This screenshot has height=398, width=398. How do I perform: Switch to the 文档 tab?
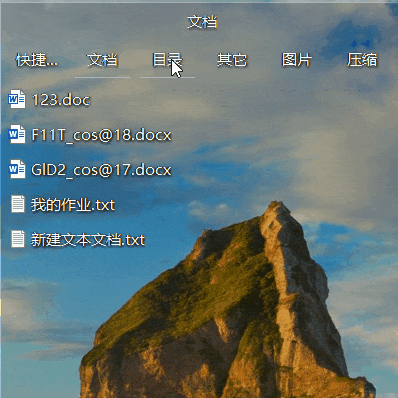[x=102, y=60]
